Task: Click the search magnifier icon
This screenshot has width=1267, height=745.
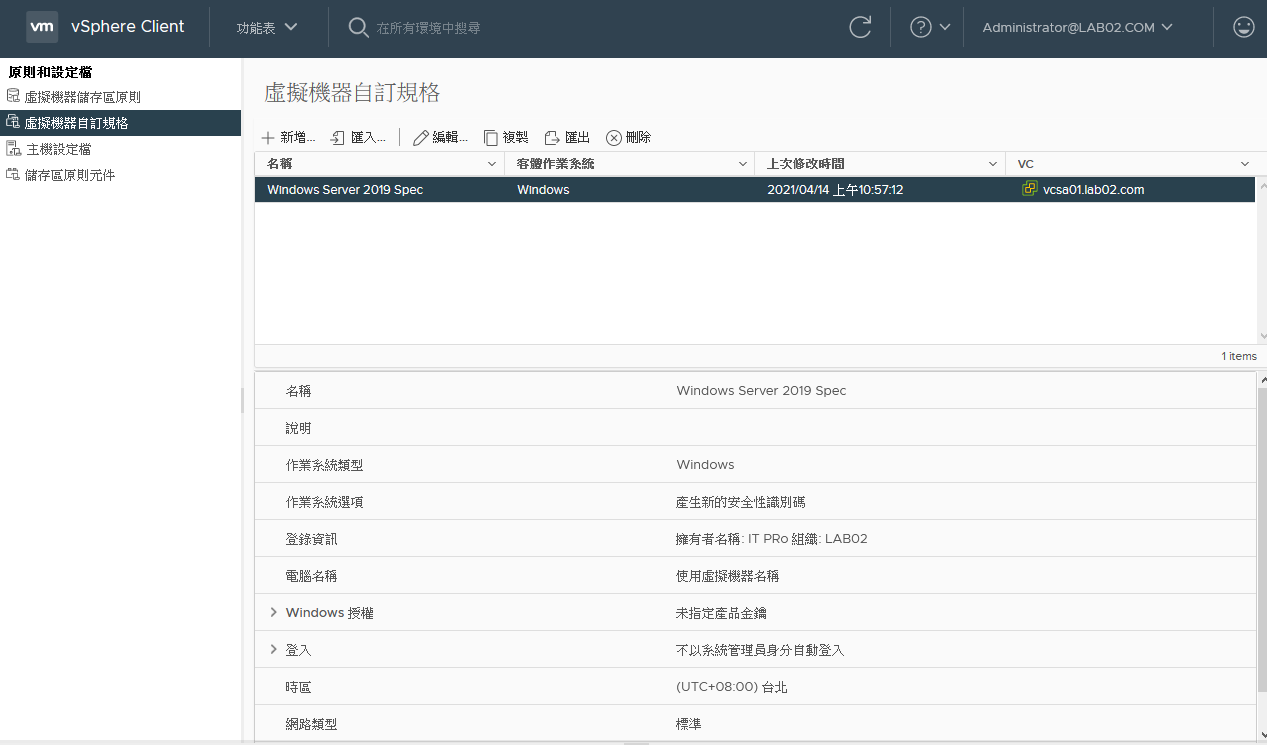Action: pyautogui.click(x=358, y=28)
